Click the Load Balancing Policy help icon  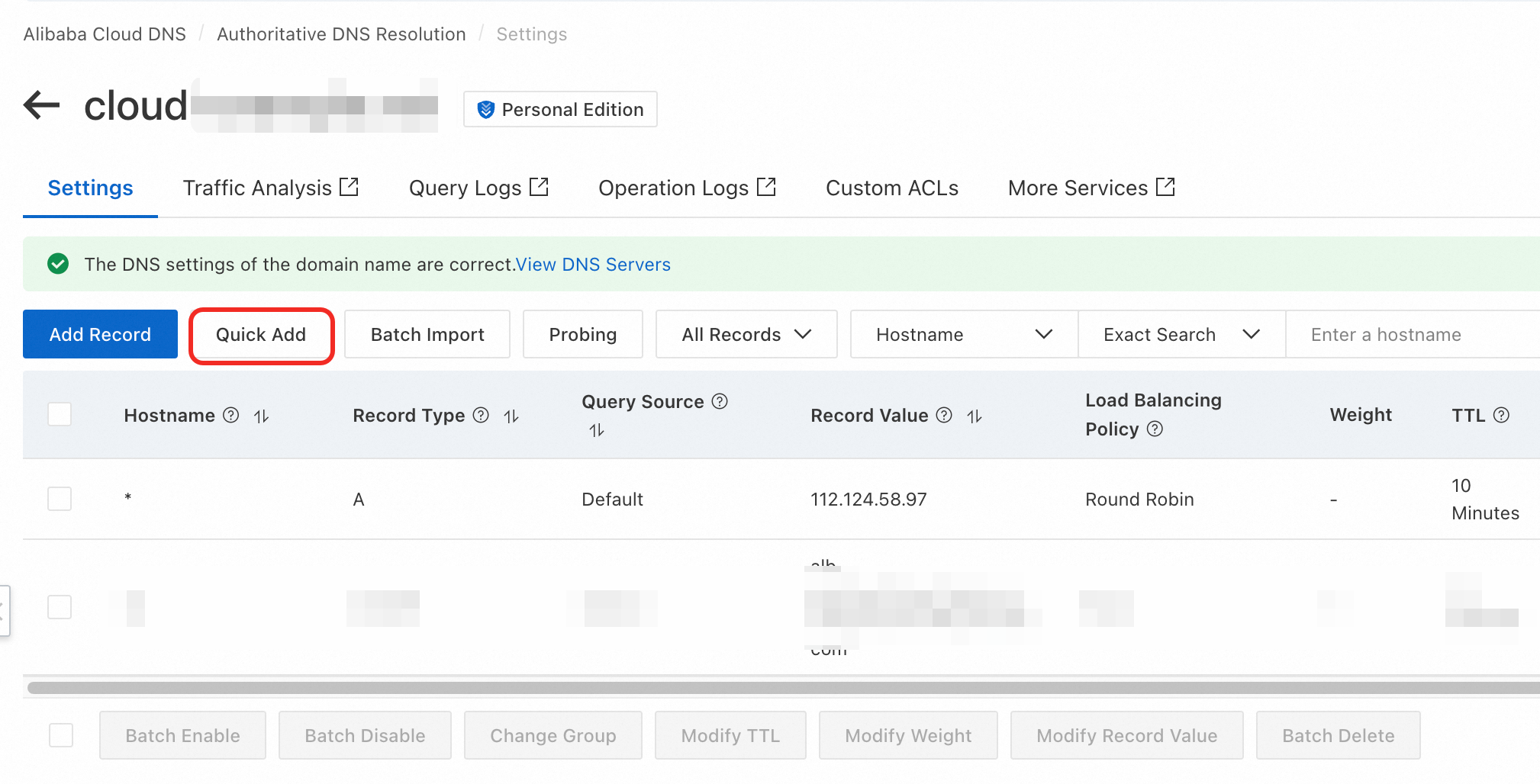point(1155,429)
